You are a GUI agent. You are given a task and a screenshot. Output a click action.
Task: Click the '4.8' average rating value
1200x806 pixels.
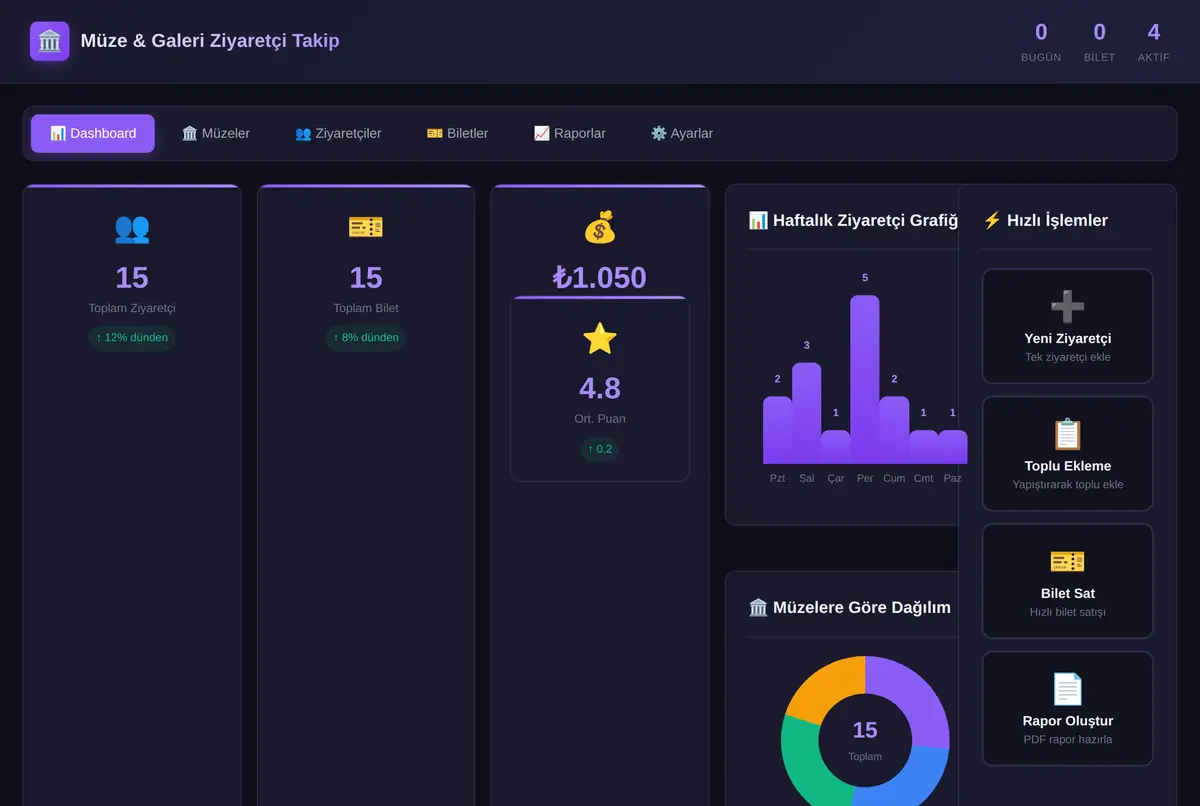click(600, 388)
